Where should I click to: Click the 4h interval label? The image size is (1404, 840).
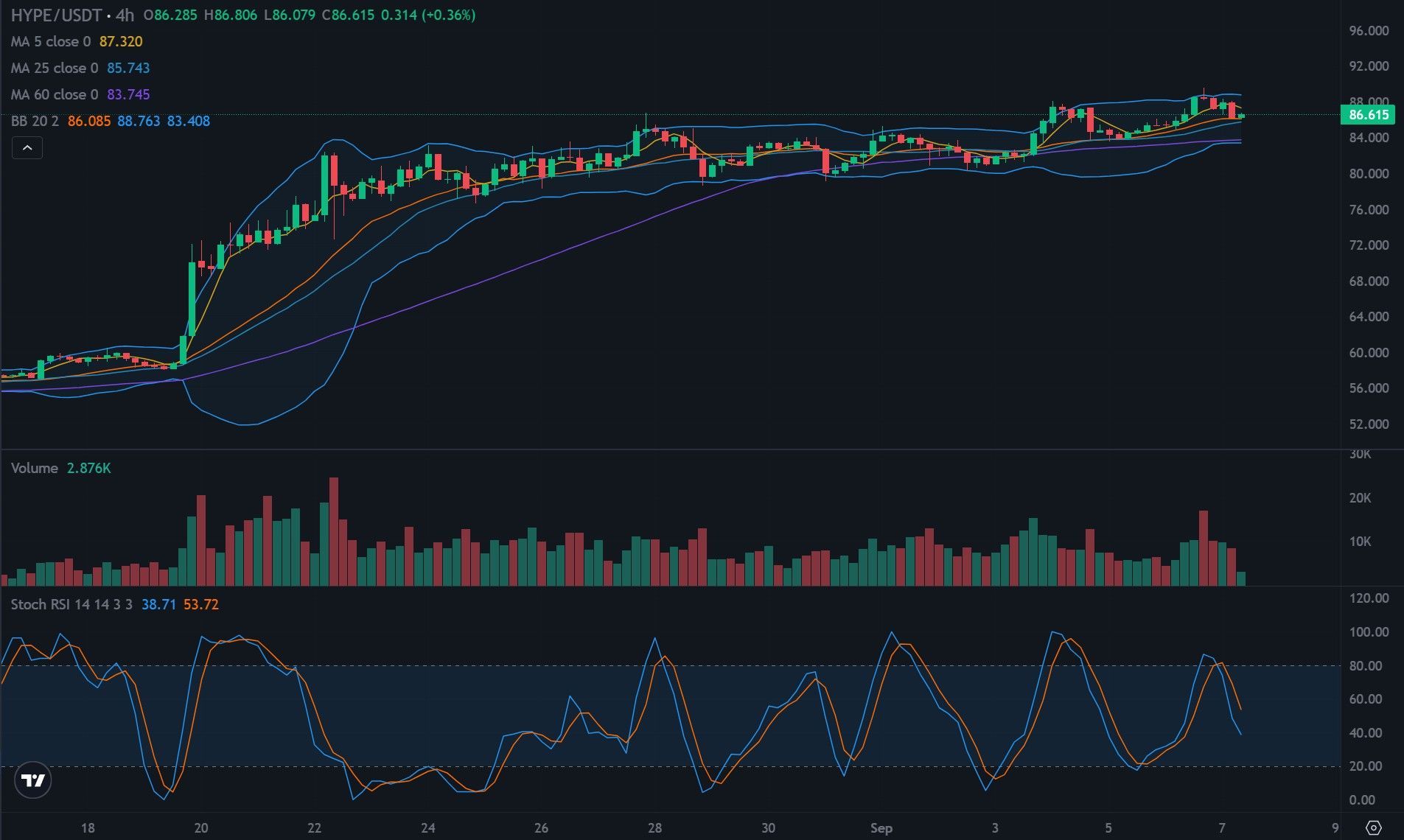(x=125, y=15)
